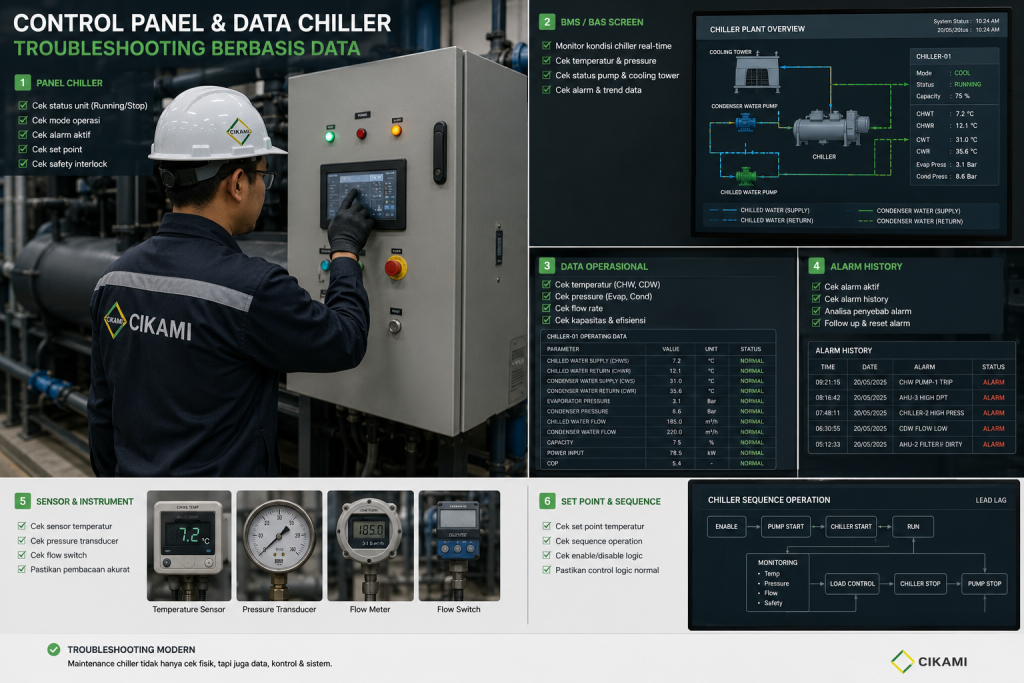The height and width of the screenshot is (683, 1024).
Task: Click the CIKAMI logo at bottom right
Action: click(x=929, y=661)
